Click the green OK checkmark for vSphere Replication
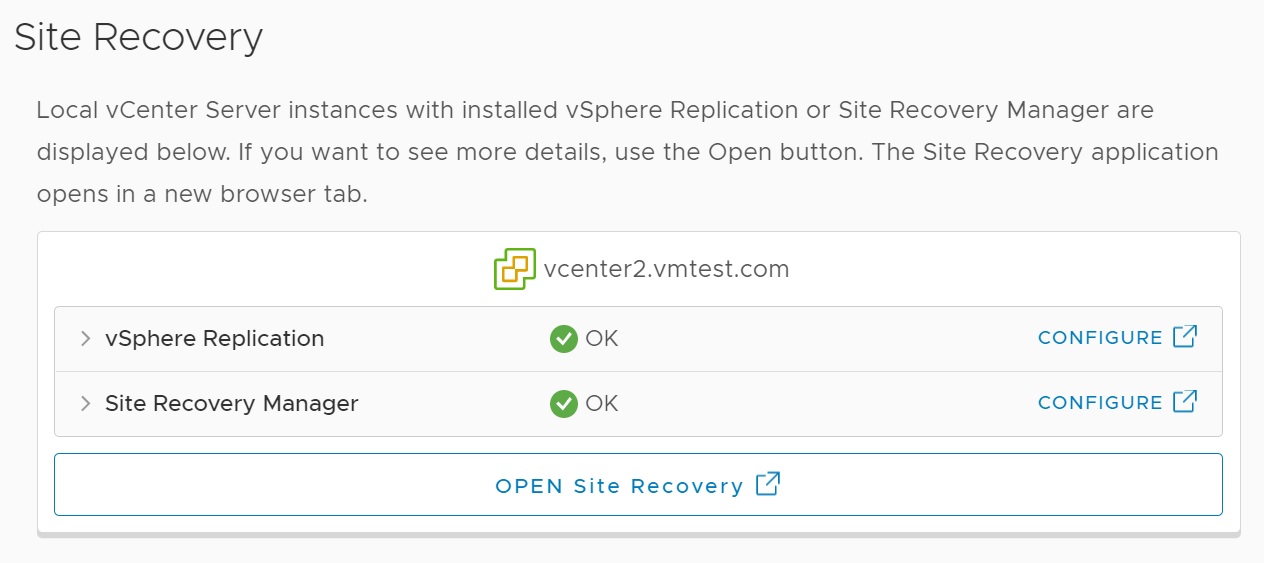 tap(564, 339)
